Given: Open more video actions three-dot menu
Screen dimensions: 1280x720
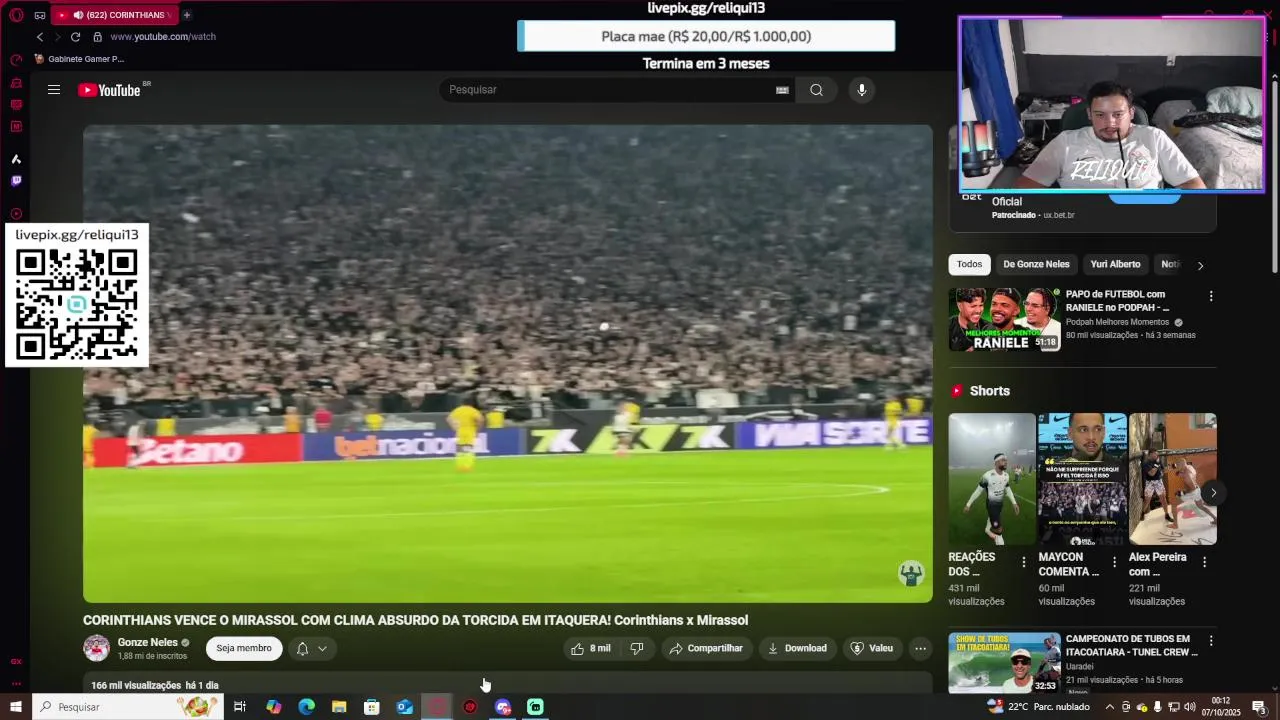Looking at the screenshot, I should point(920,648).
